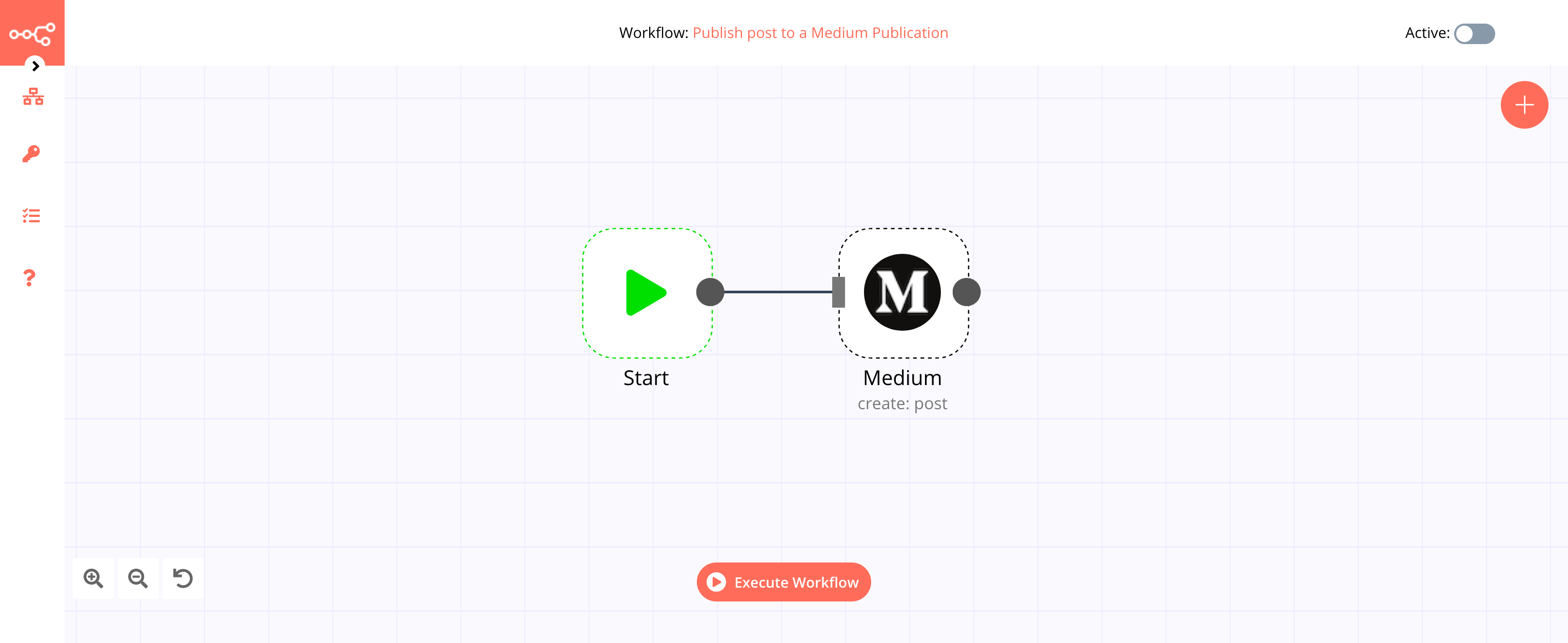Open workflow settings menu
Image resolution: width=1568 pixels, height=643 pixels.
click(x=34, y=64)
